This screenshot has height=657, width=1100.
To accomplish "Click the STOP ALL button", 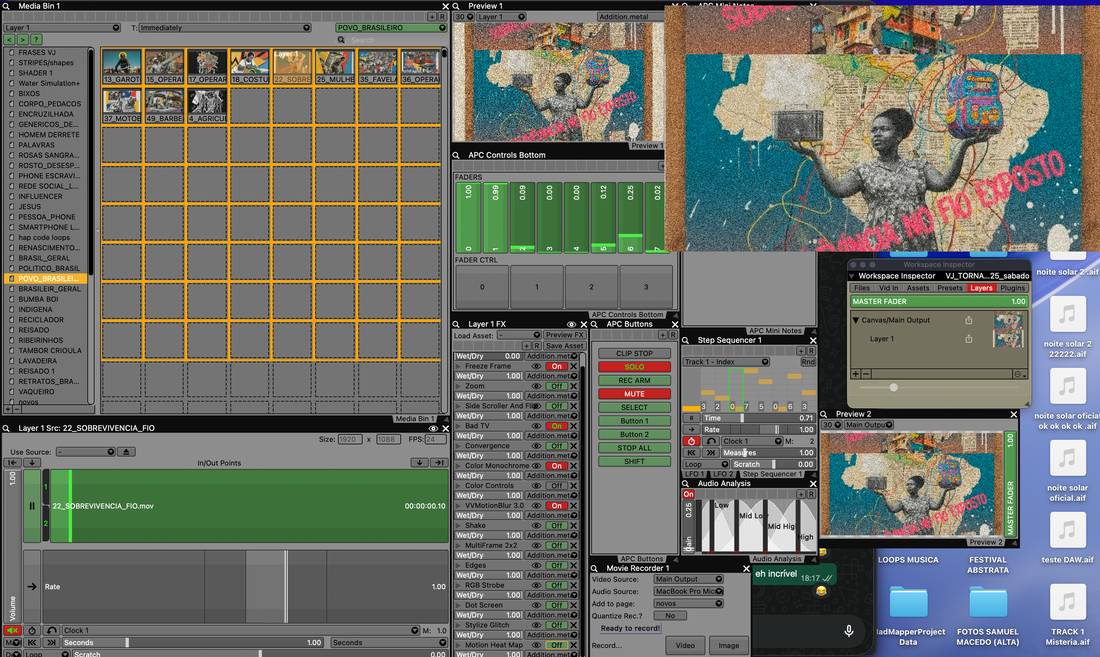I will click(634, 447).
